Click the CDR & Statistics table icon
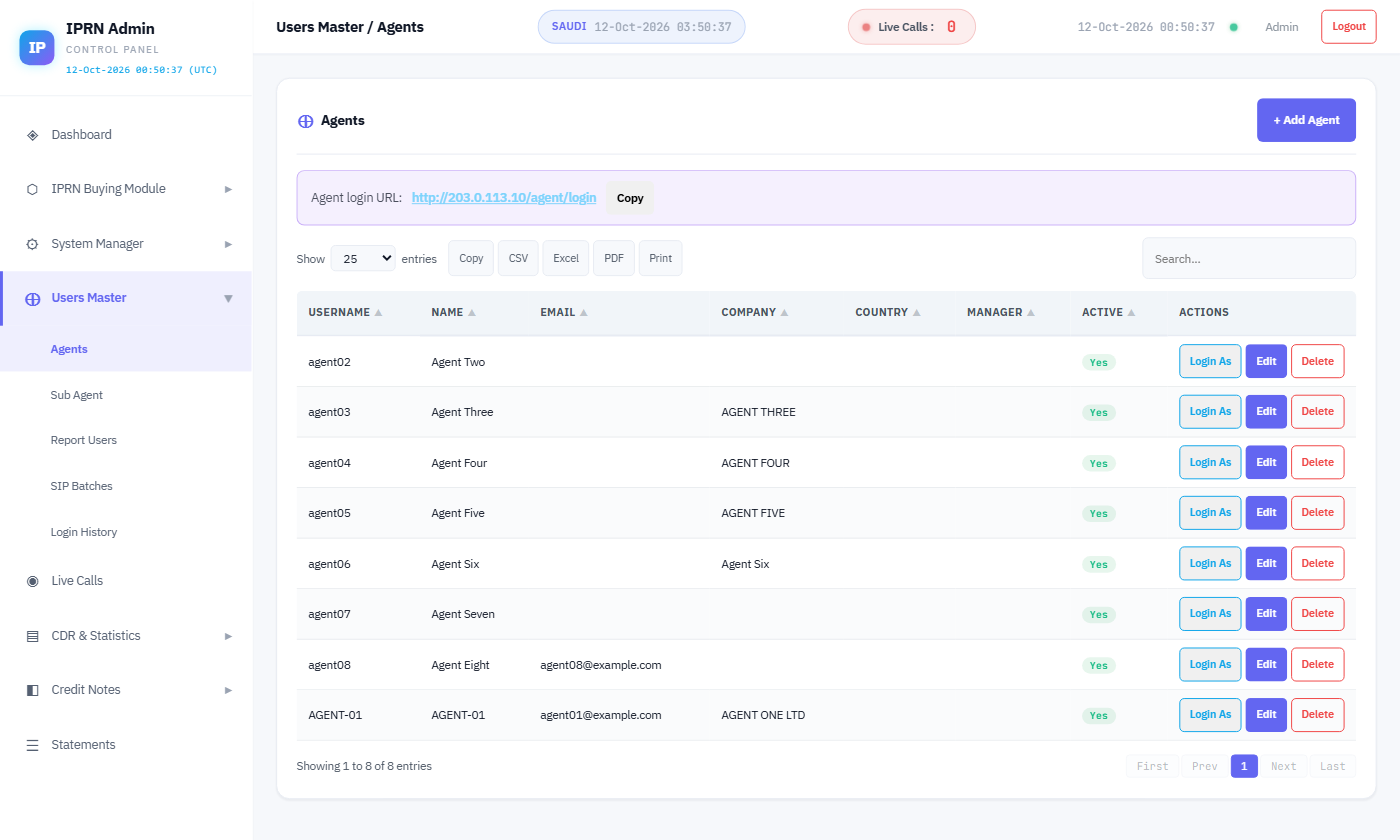1400x840 pixels. pyautogui.click(x=32, y=636)
